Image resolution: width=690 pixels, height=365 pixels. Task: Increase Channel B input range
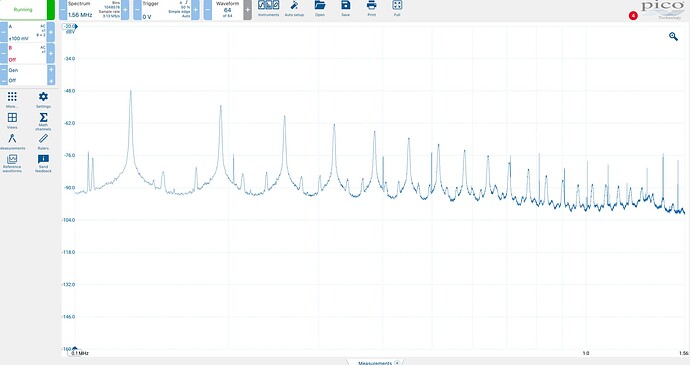click(x=51, y=53)
